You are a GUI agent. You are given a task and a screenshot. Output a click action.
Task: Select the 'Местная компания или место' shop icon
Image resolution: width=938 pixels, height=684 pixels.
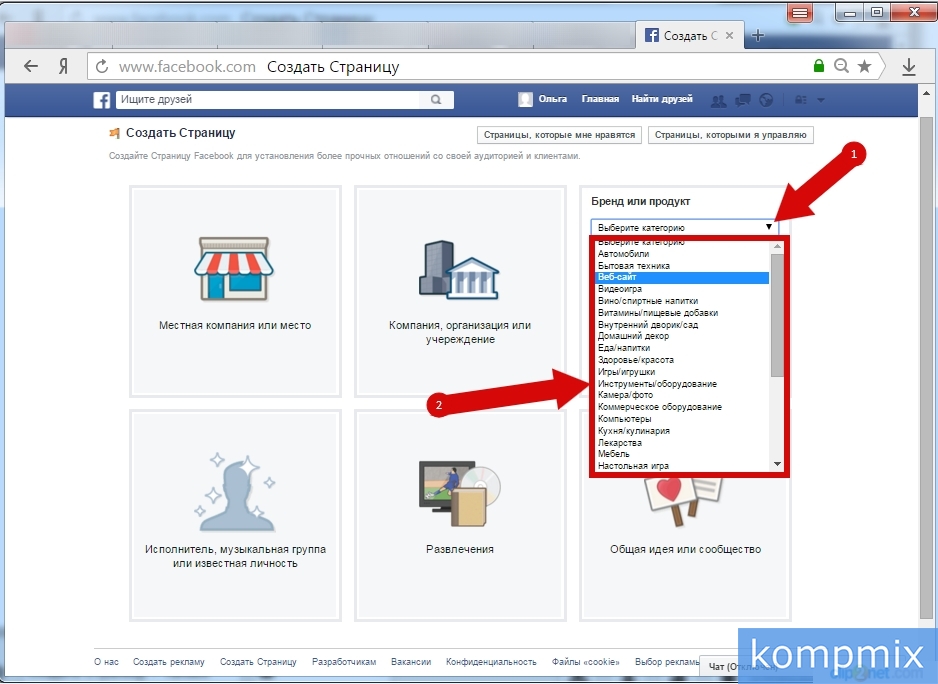(234, 267)
